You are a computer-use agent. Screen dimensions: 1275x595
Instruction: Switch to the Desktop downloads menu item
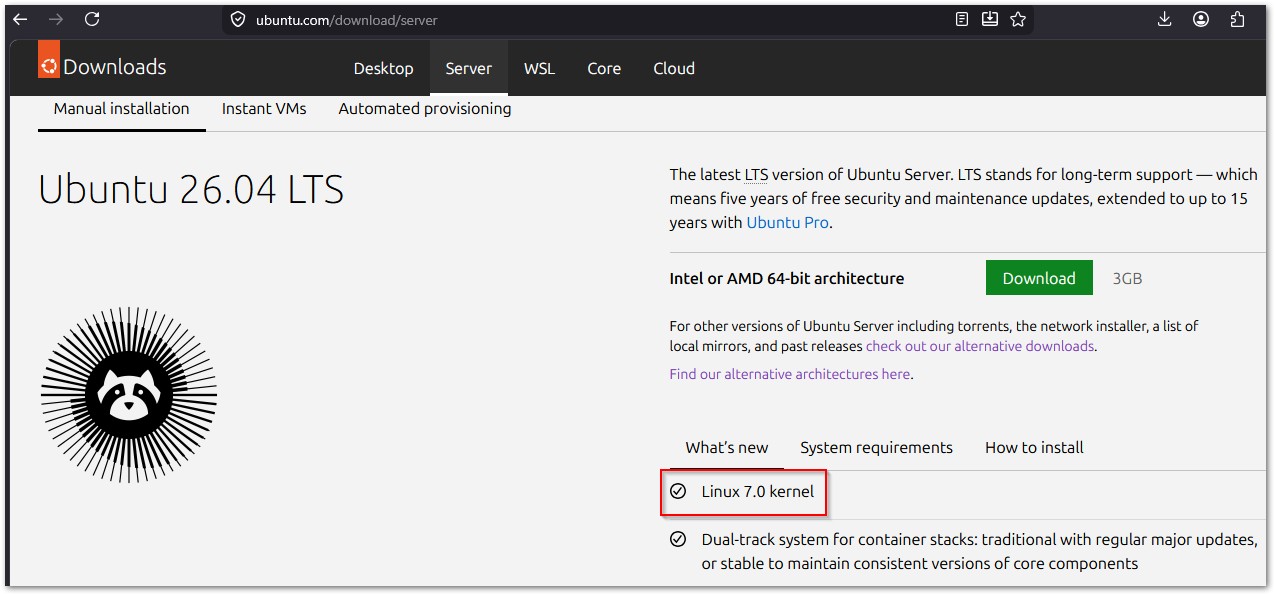383,69
